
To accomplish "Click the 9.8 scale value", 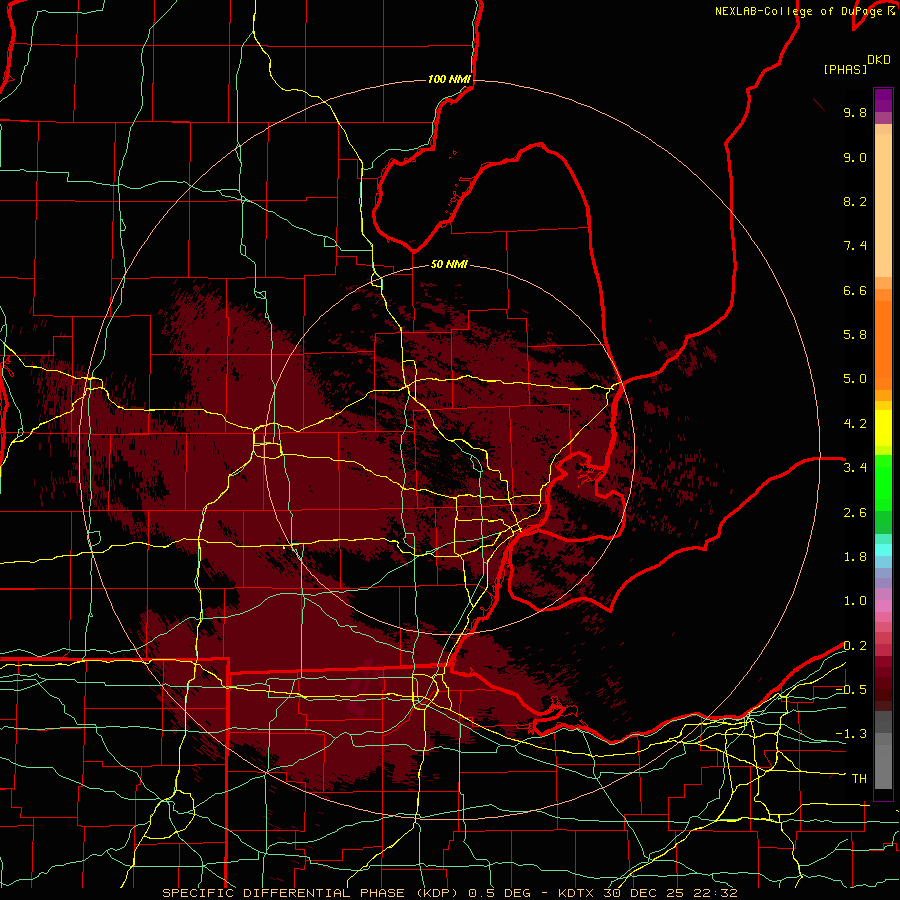I will 855,112.
